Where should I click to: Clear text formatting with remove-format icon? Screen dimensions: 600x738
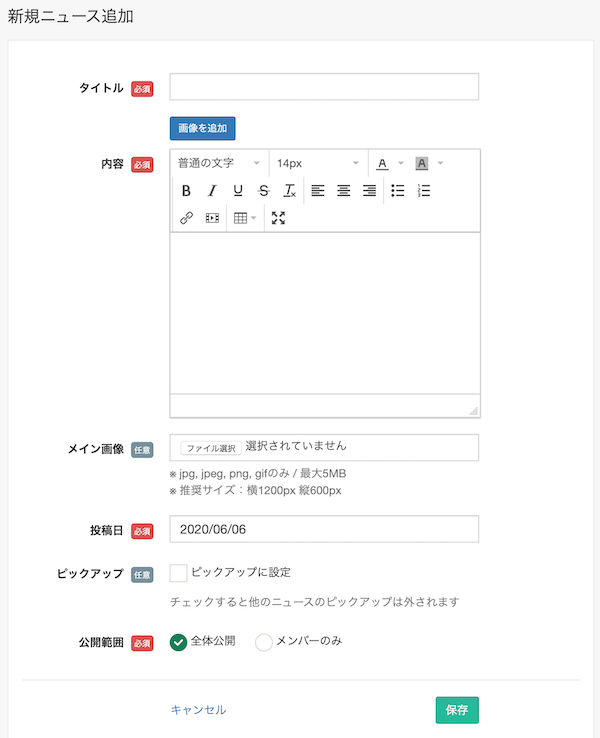(x=290, y=191)
